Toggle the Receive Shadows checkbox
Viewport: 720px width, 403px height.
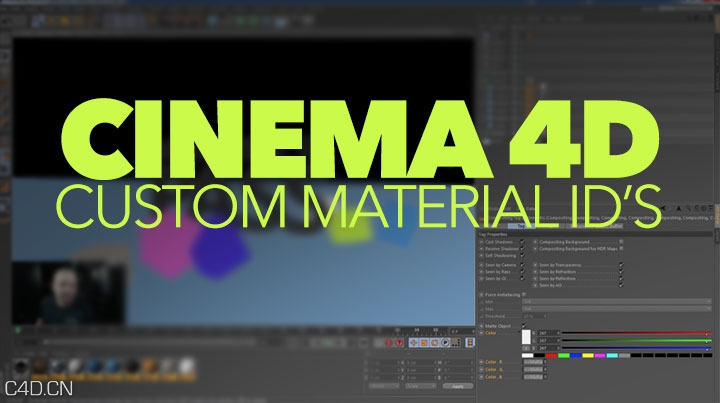[522, 248]
